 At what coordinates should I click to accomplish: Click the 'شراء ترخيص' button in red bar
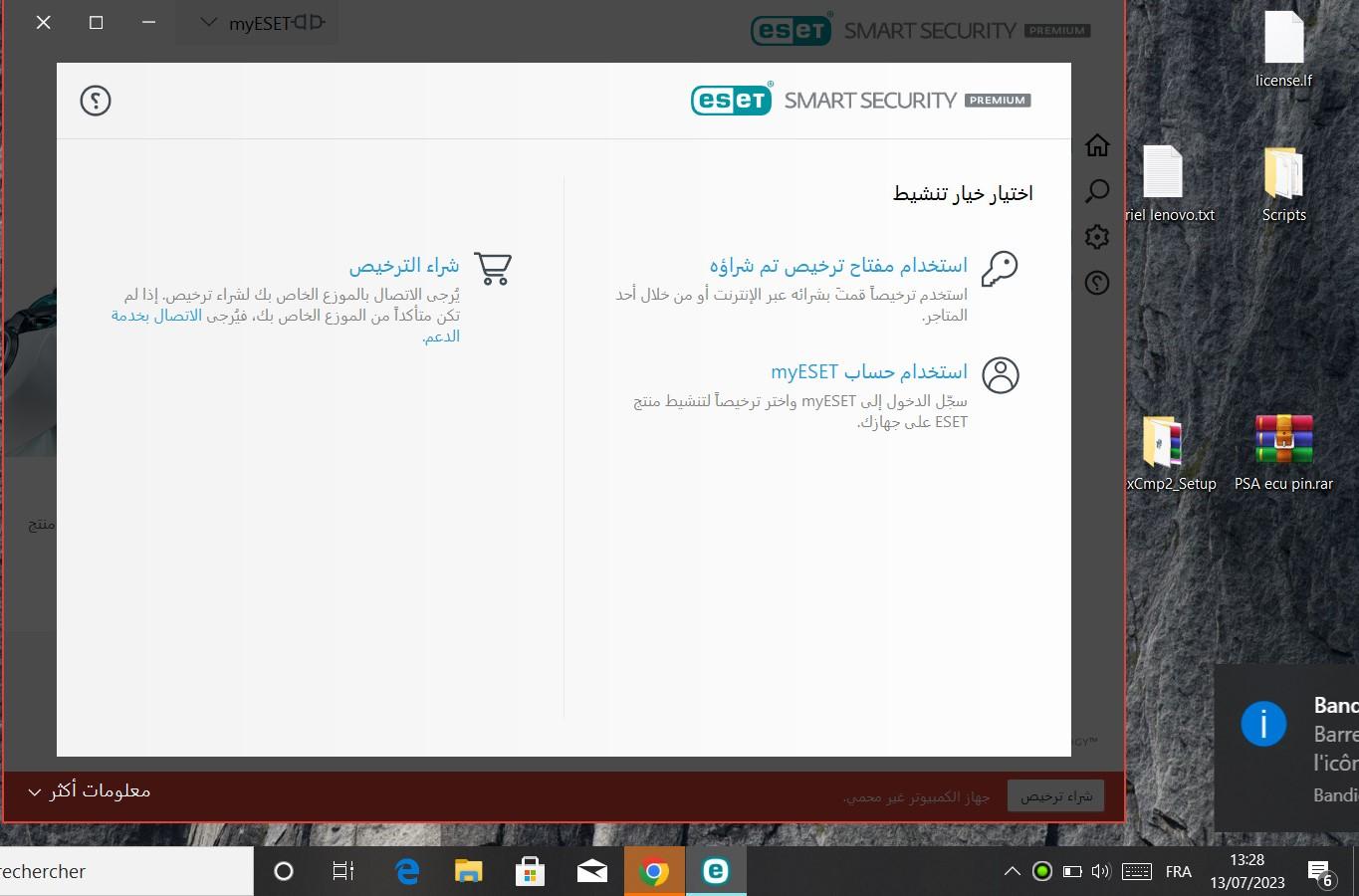point(1055,796)
